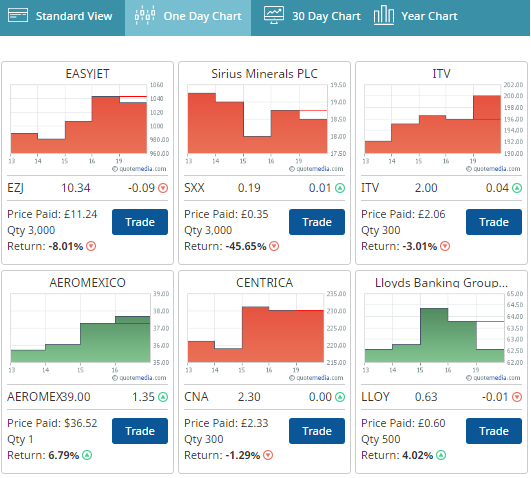Click down arrow next to Return -3.01%

tap(445, 246)
